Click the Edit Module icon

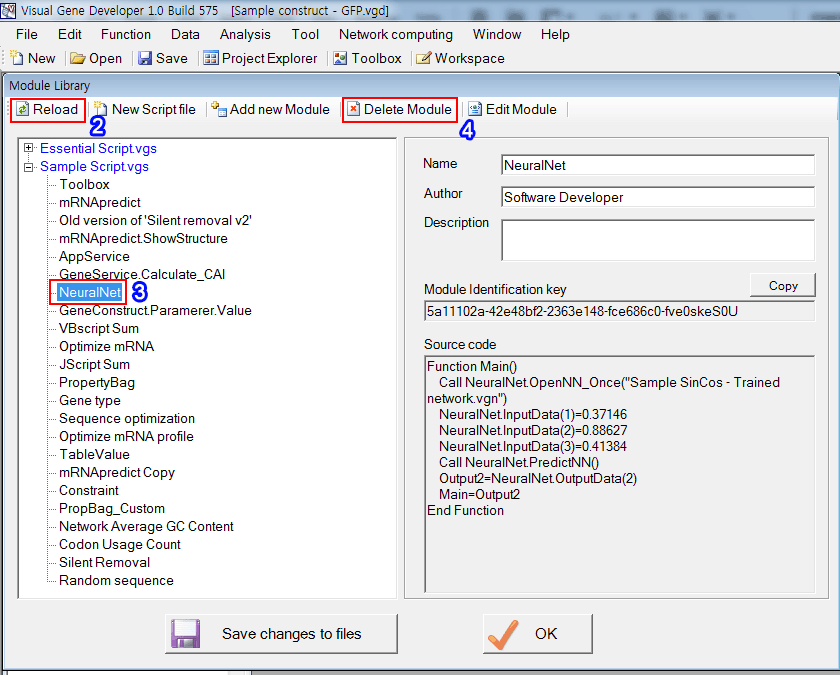[475, 109]
